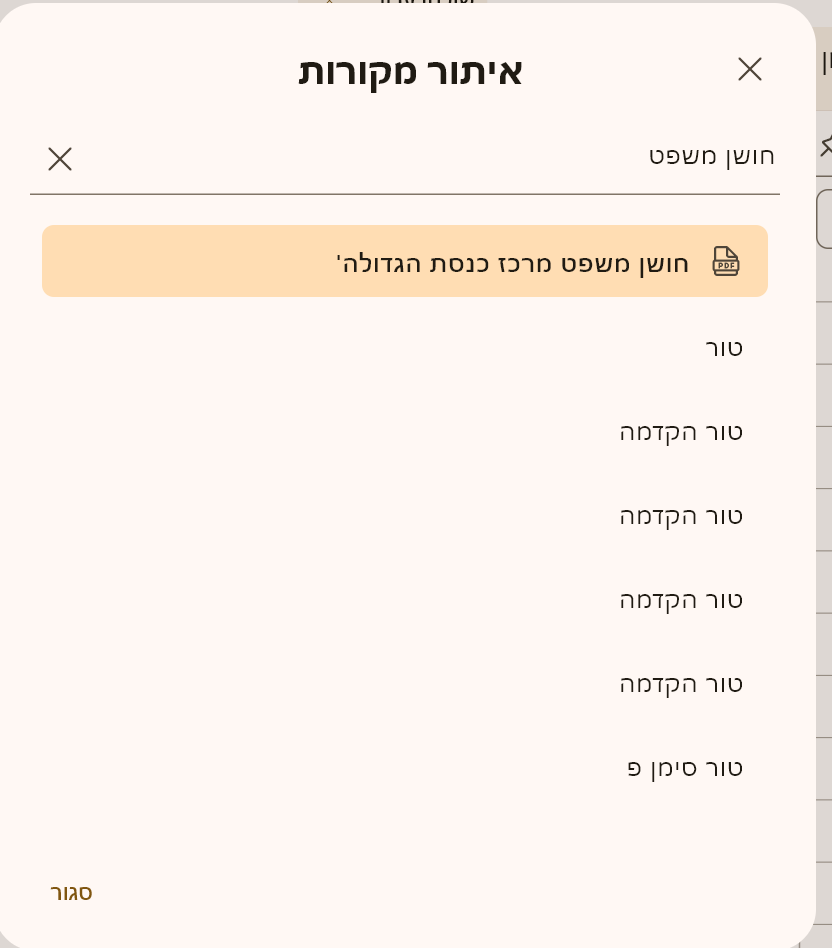Clear the חושן משפט search text
This screenshot has height=948, width=832.
[x=60, y=159]
